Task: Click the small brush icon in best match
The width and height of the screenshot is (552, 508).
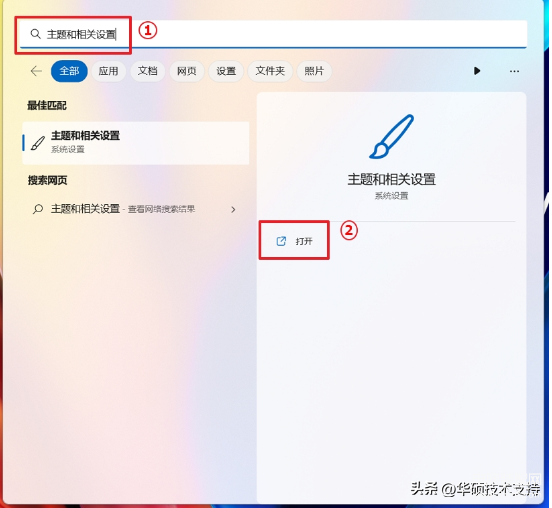Action: click(38, 143)
